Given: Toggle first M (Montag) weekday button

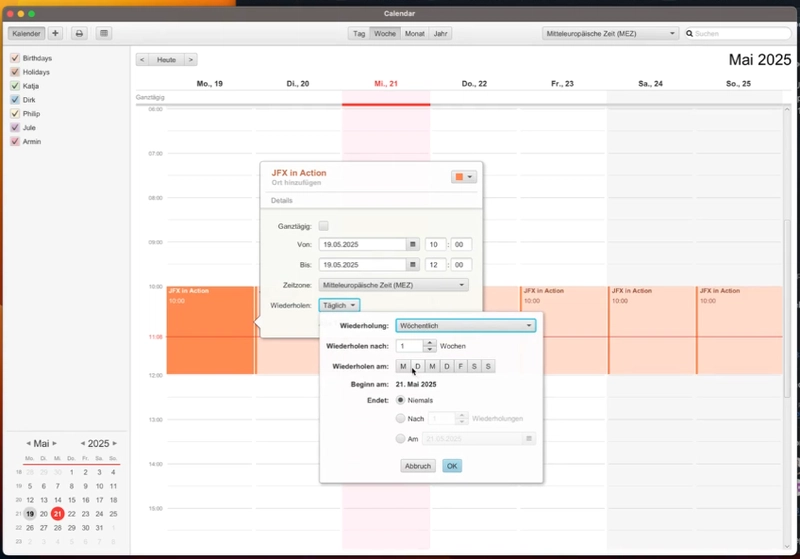Looking at the screenshot, I should click(403, 366).
